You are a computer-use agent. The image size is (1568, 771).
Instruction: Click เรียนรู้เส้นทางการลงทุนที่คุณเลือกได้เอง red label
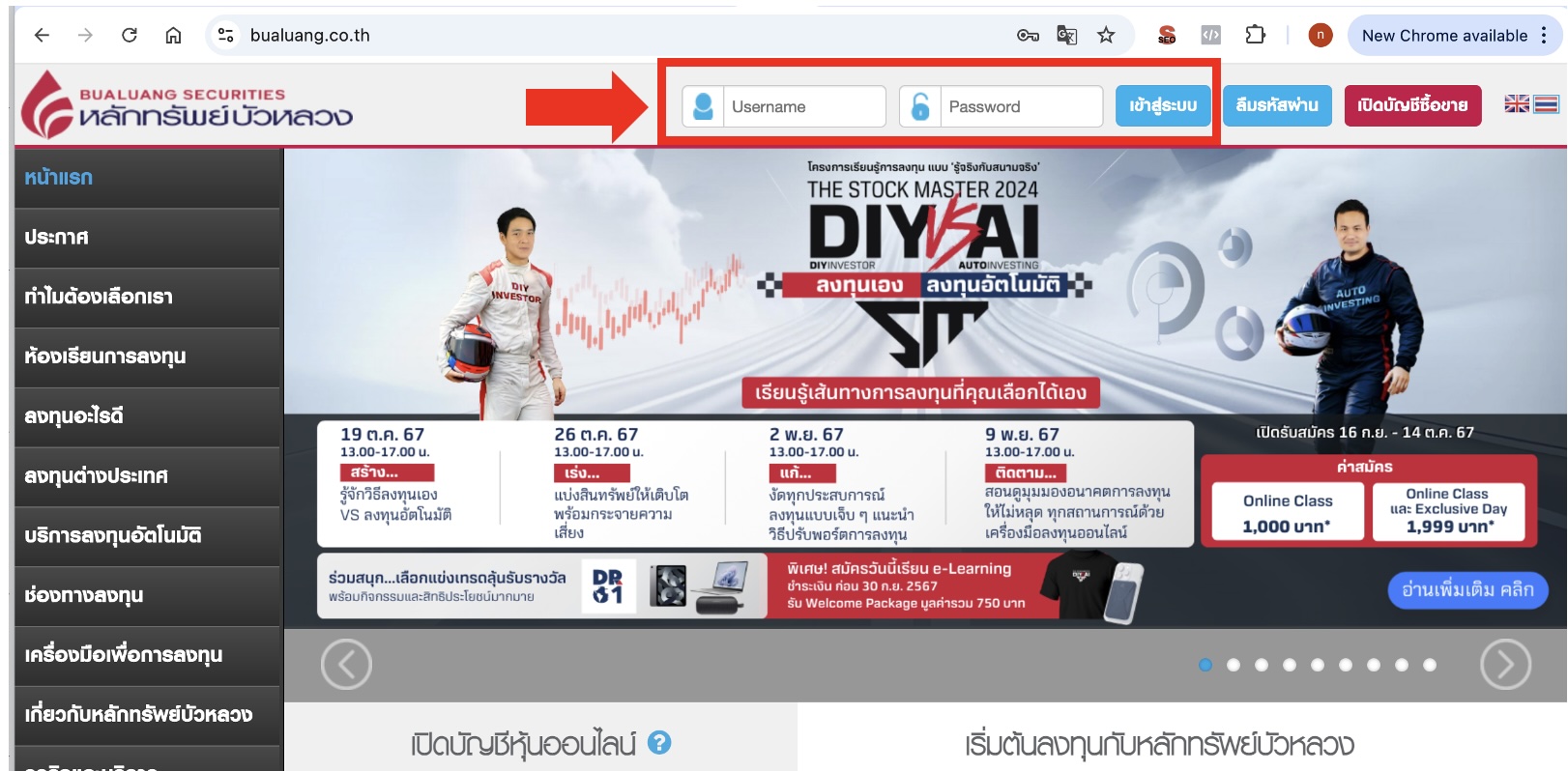pyautogui.click(x=920, y=392)
